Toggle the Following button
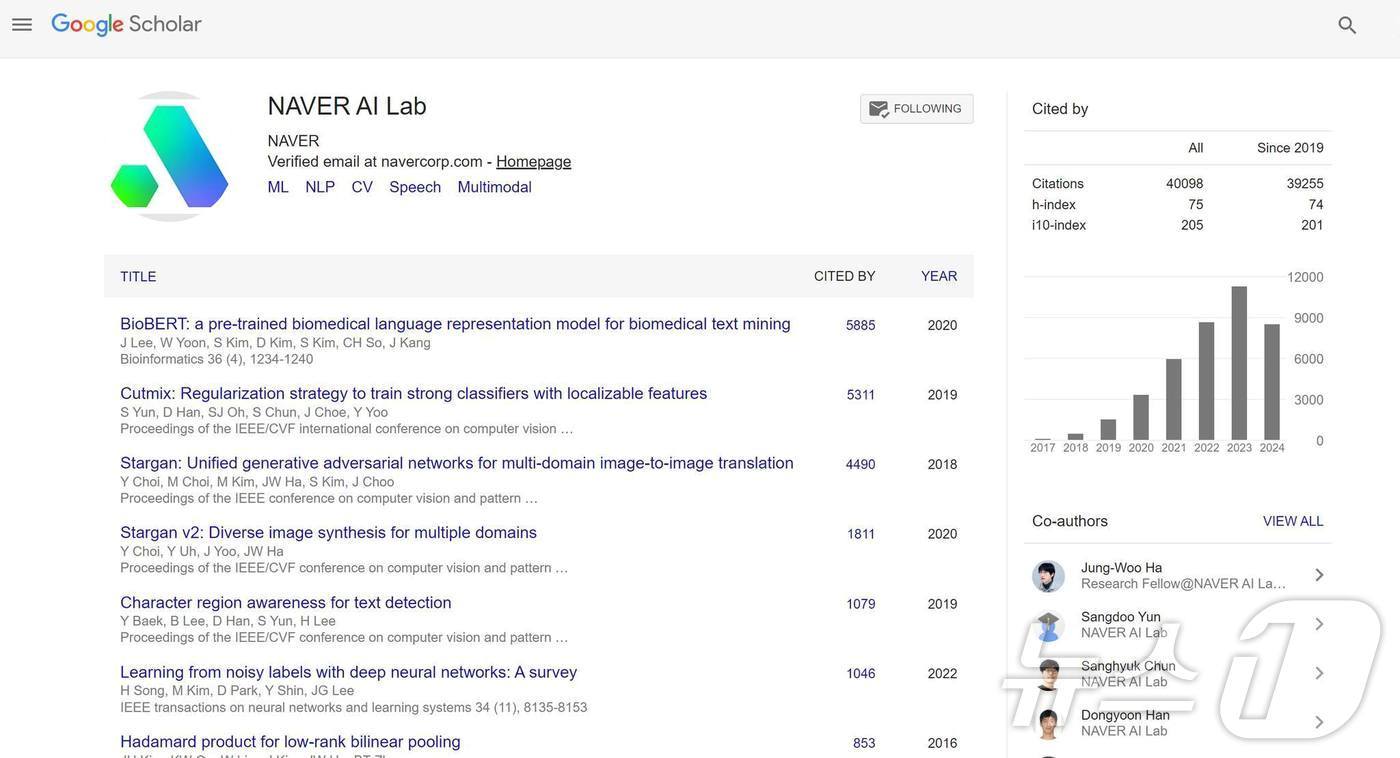This screenshot has width=1400, height=758. coord(916,109)
